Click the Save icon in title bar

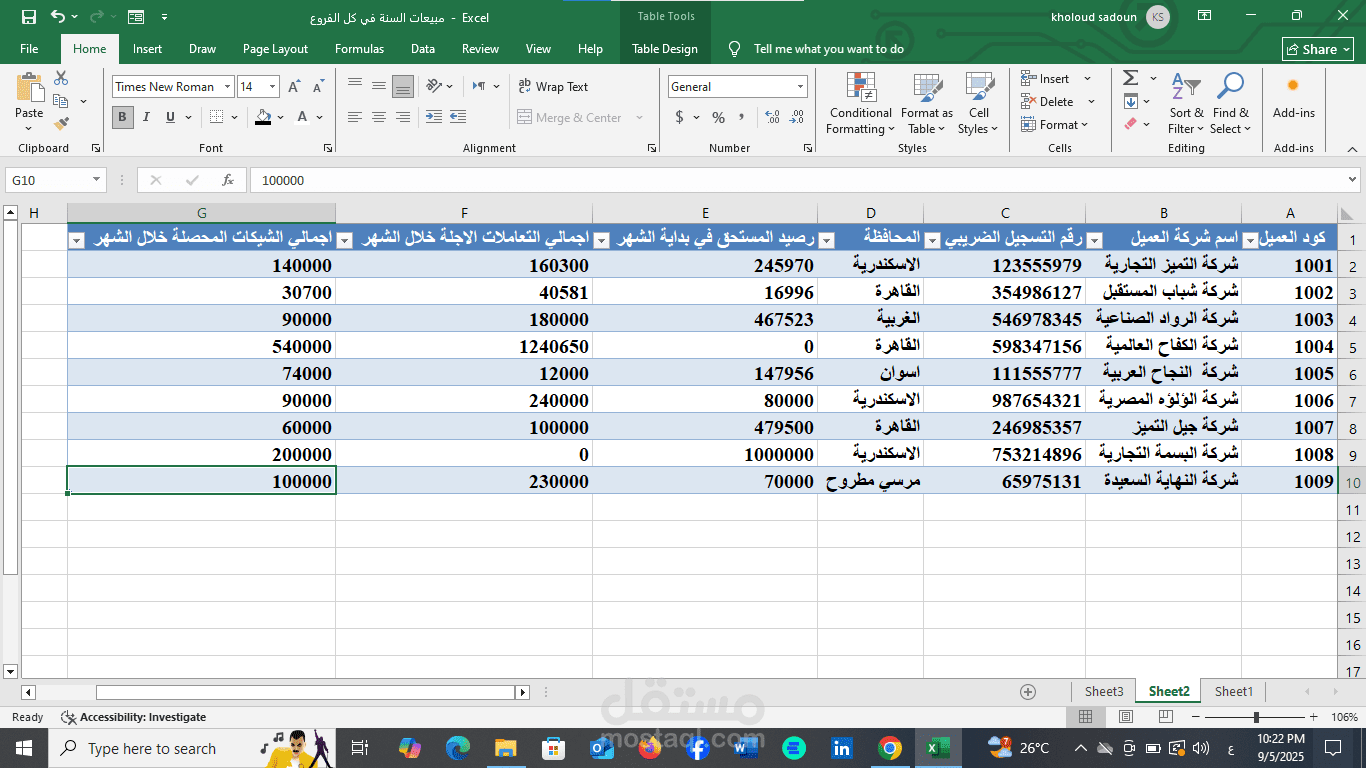(x=28, y=17)
